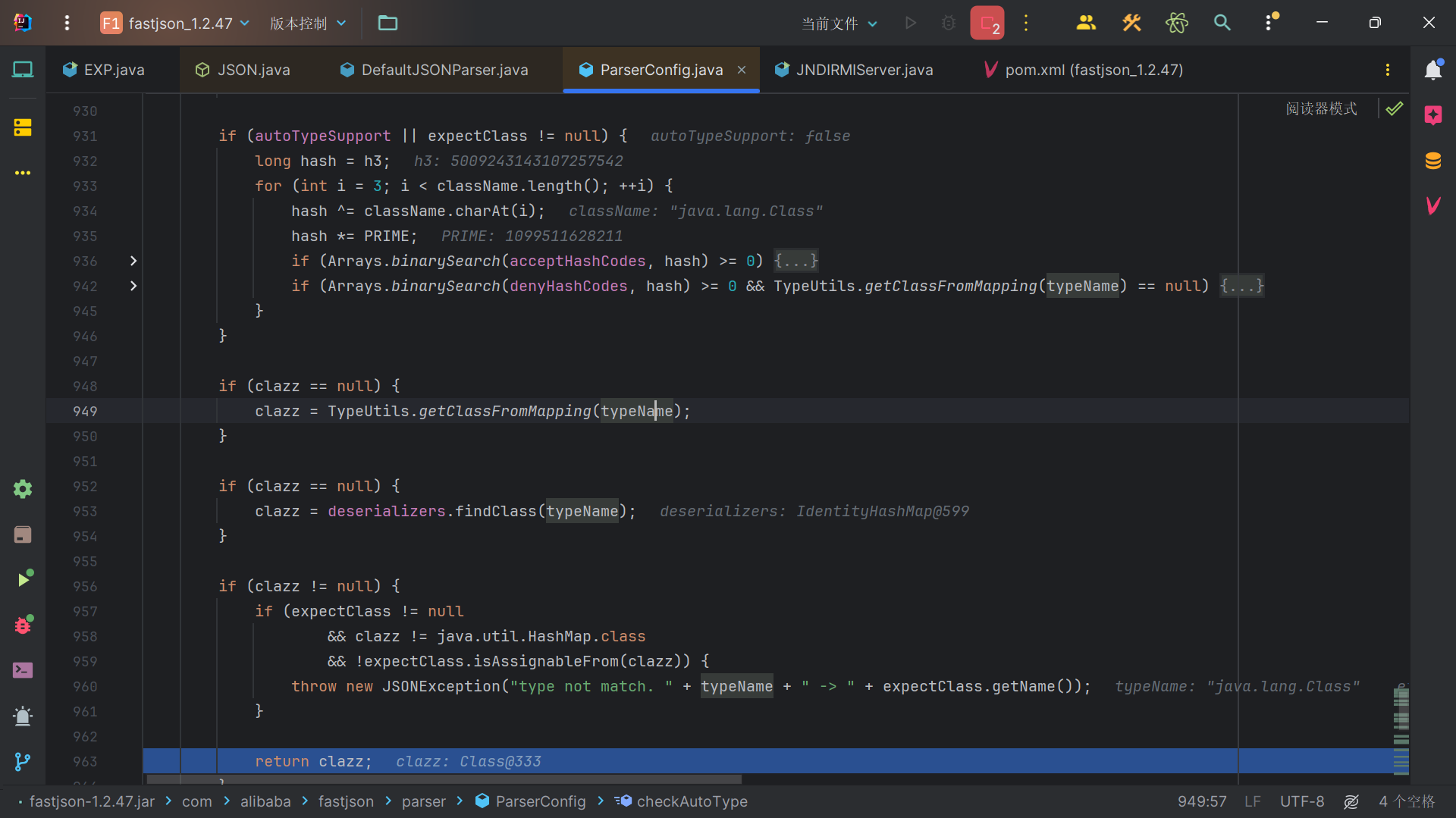The height and width of the screenshot is (818, 1456).
Task: Open the build tools hammer icon
Action: tap(1131, 23)
